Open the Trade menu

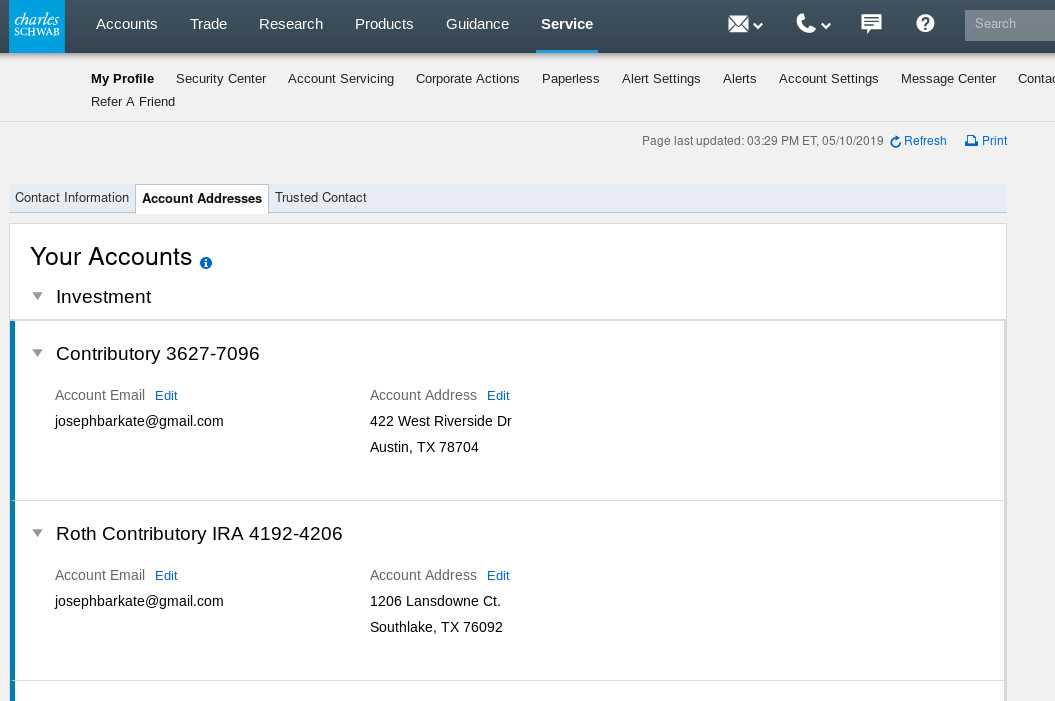209,24
